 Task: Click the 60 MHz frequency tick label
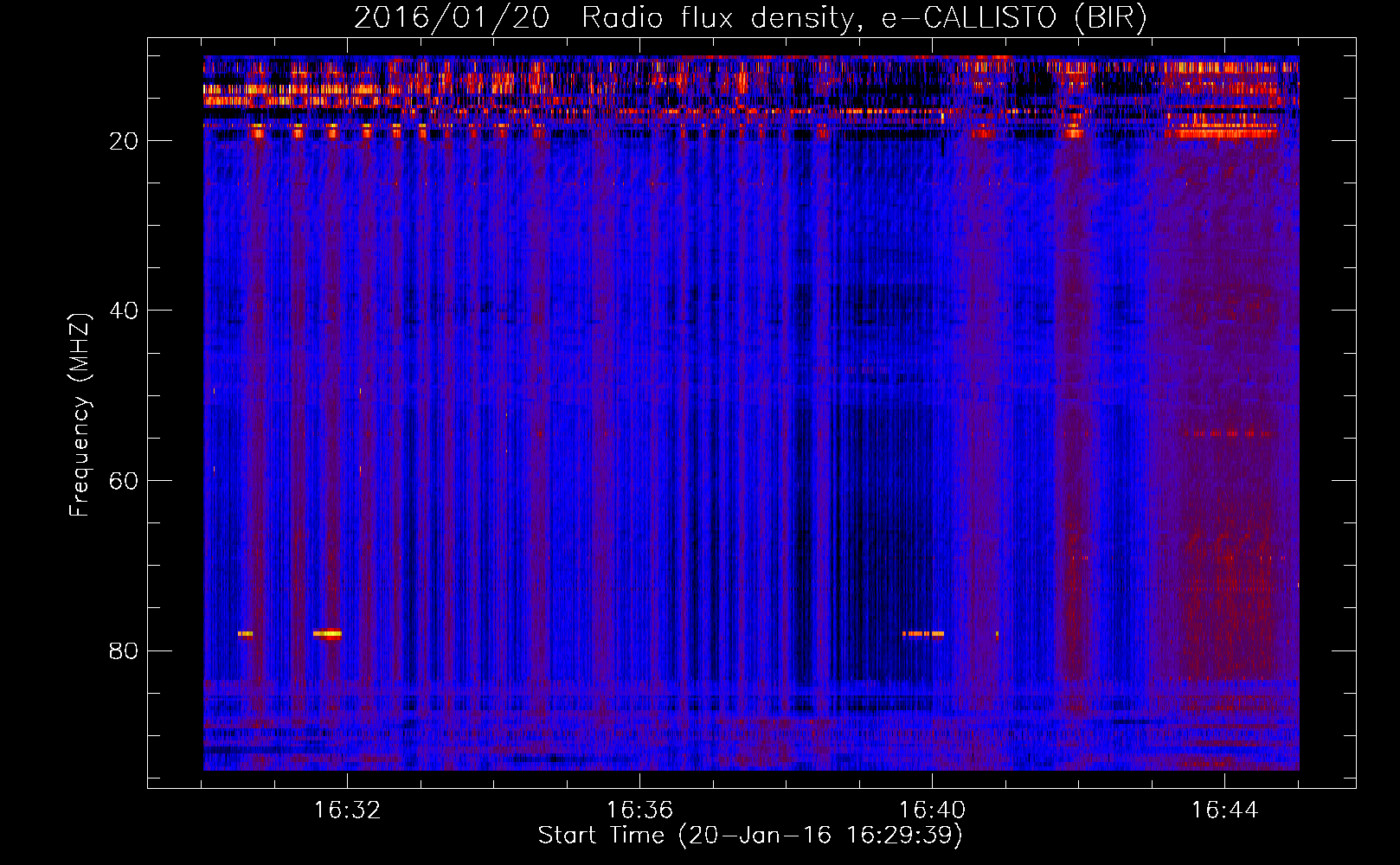tap(124, 481)
